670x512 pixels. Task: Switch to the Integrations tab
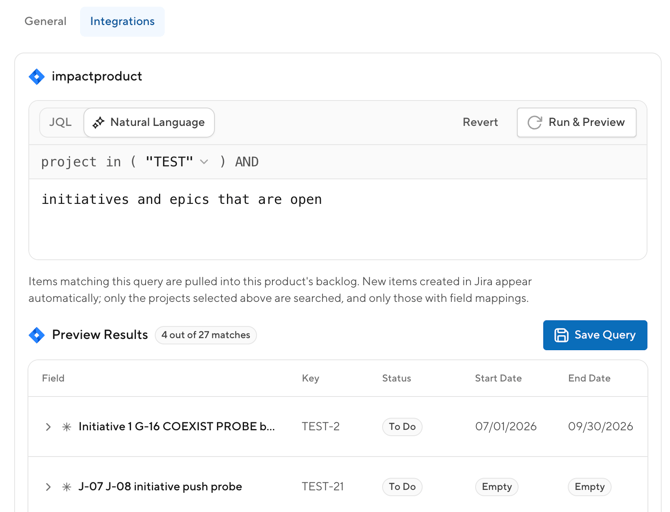[x=122, y=21]
